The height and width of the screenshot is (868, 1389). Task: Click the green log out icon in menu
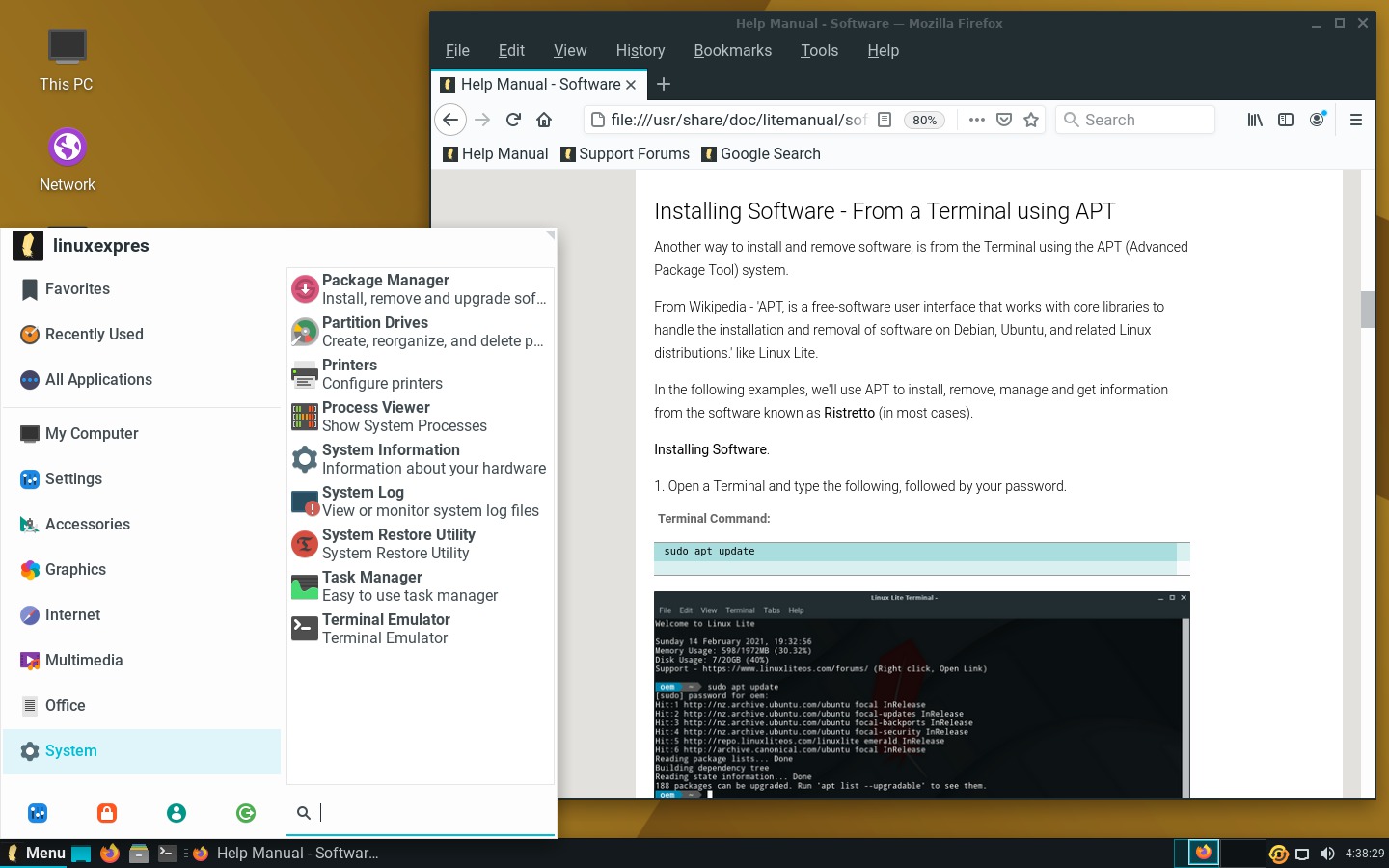(x=246, y=813)
